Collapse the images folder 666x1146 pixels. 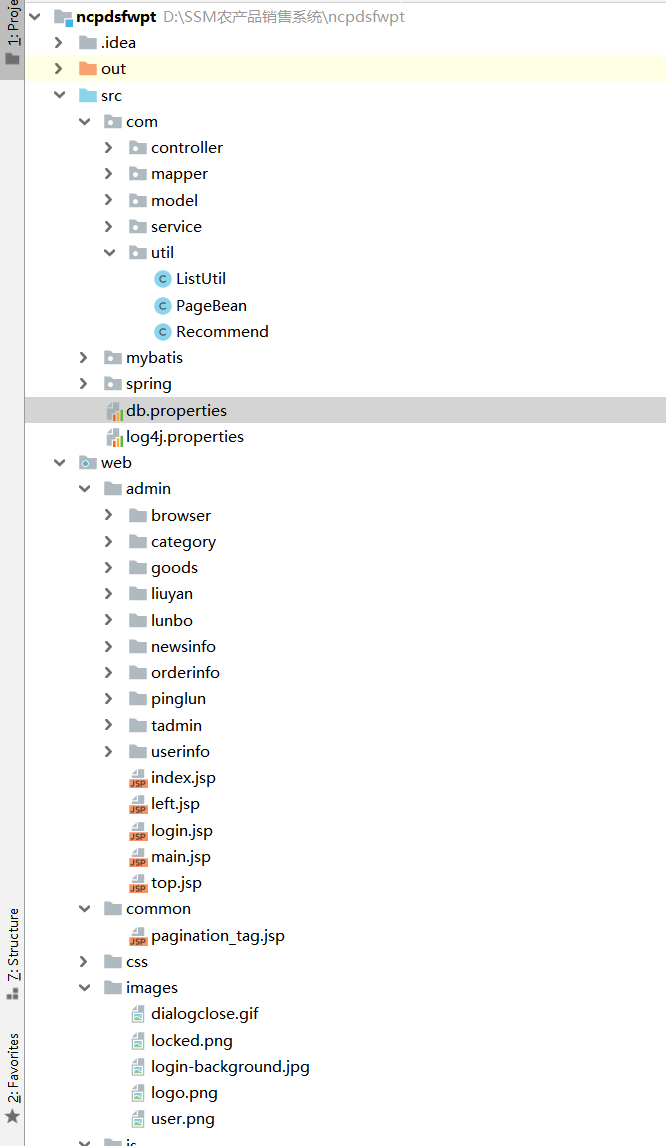point(84,988)
